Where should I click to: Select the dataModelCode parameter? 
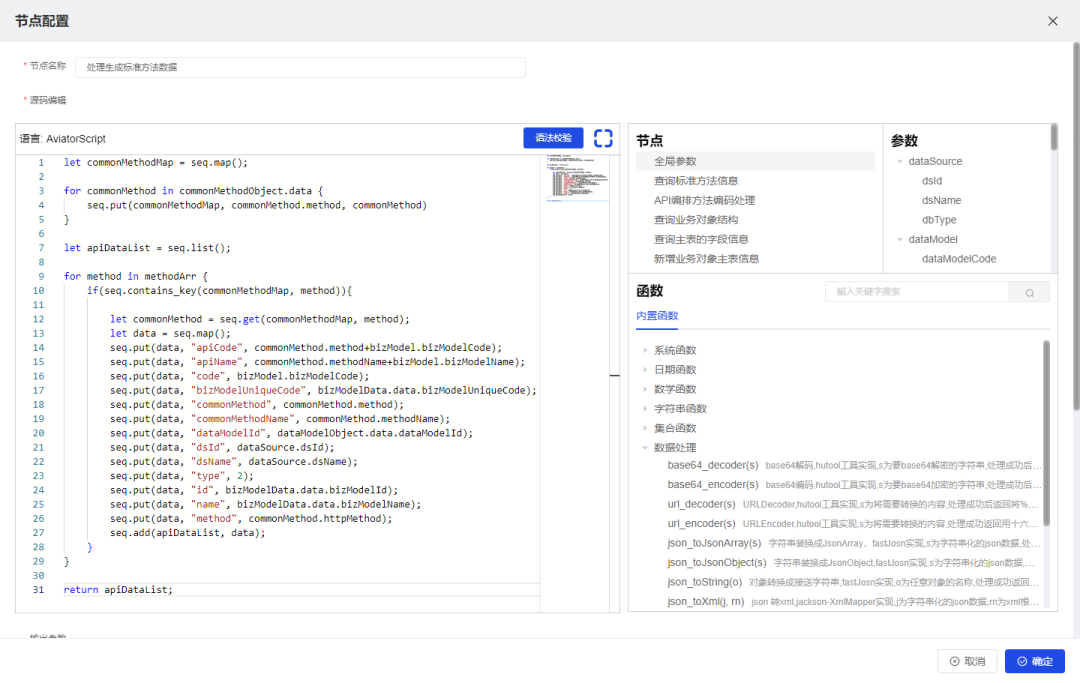point(959,259)
